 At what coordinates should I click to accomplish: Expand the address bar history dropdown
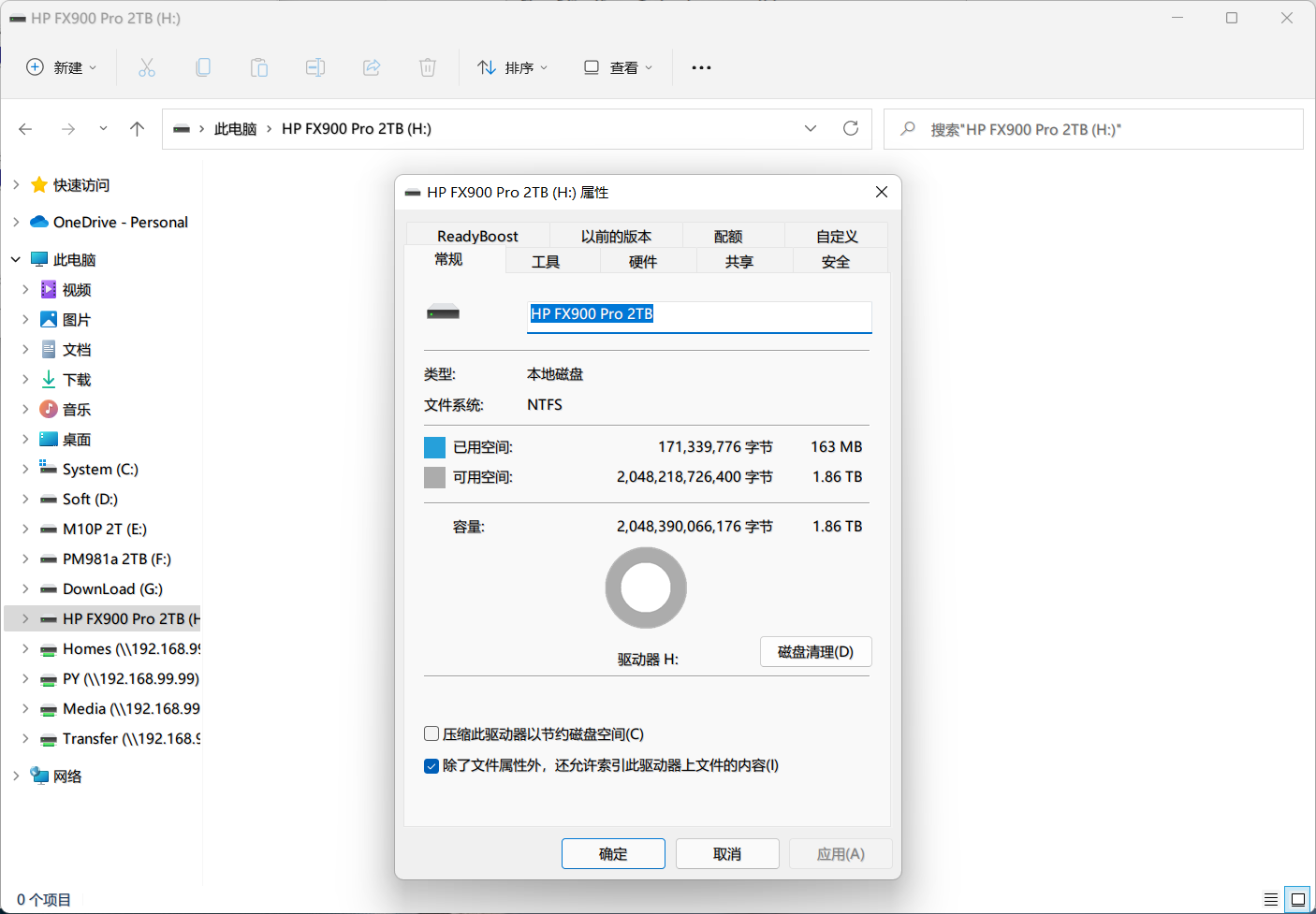coord(811,128)
